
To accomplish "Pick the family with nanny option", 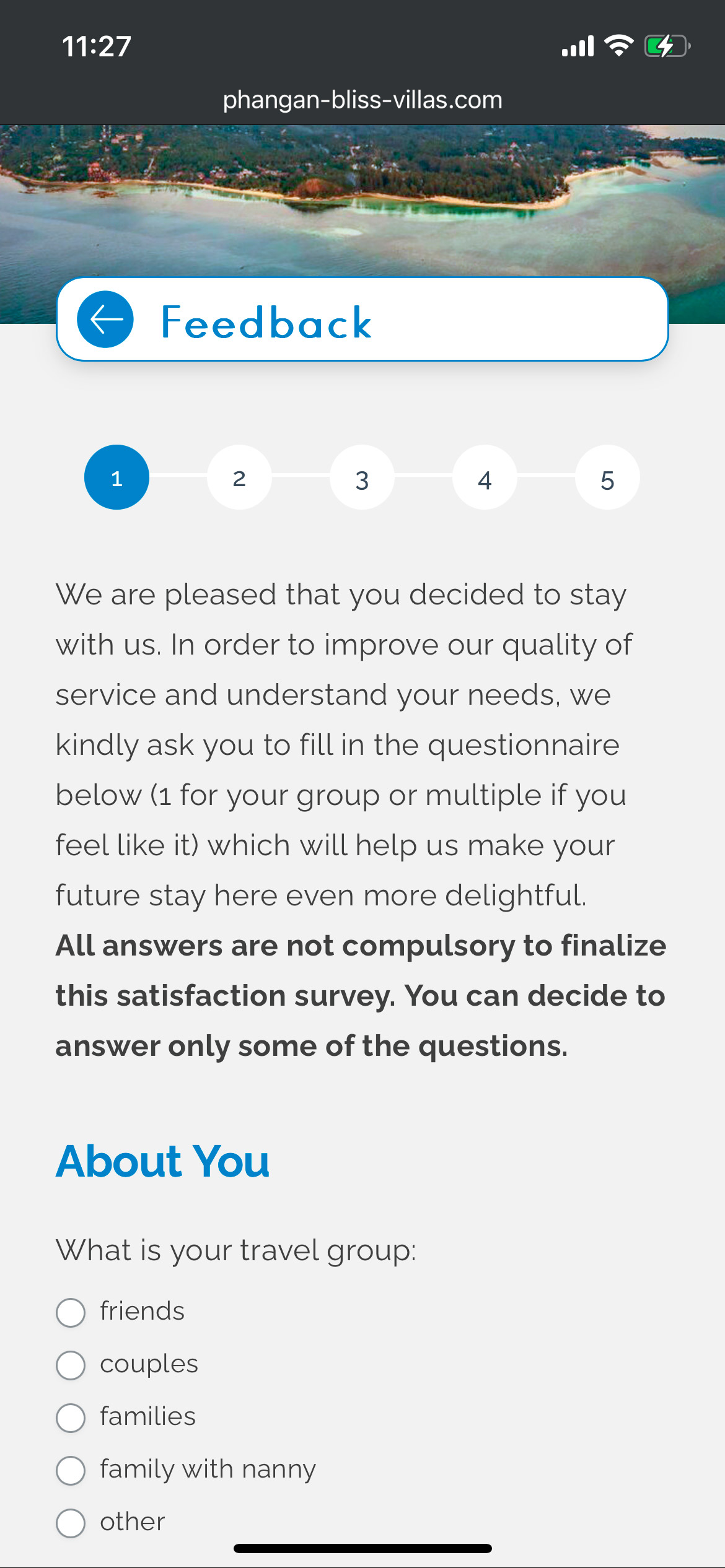I will (71, 1471).
